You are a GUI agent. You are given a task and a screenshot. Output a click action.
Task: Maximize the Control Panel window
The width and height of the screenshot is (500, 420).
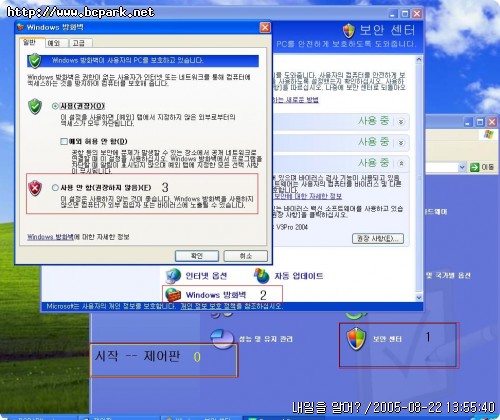[x=480, y=122]
